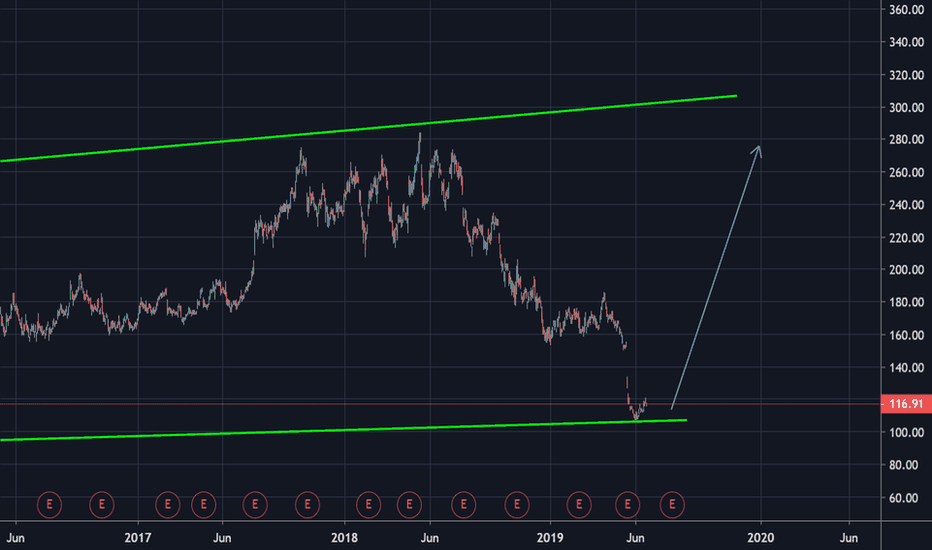Click the 2019 label on time axis
Screen dimensions: 932x550
(550, 538)
